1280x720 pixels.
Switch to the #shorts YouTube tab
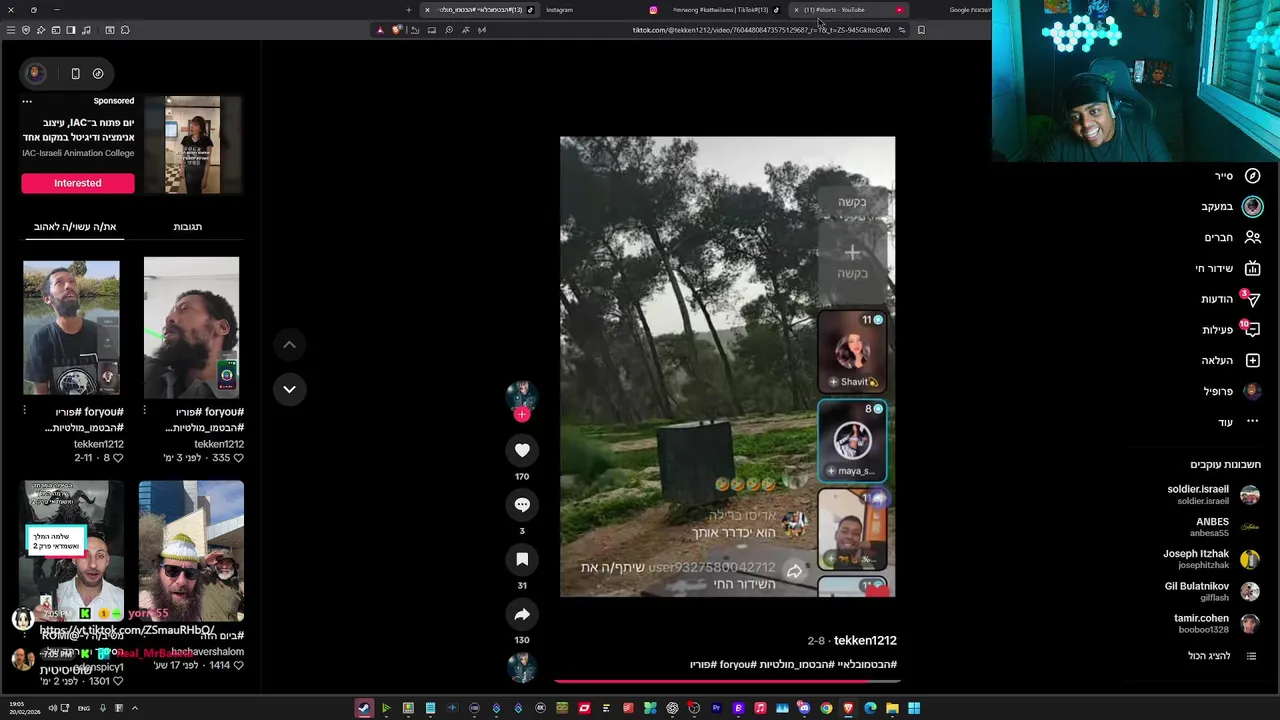tap(848, 10)
